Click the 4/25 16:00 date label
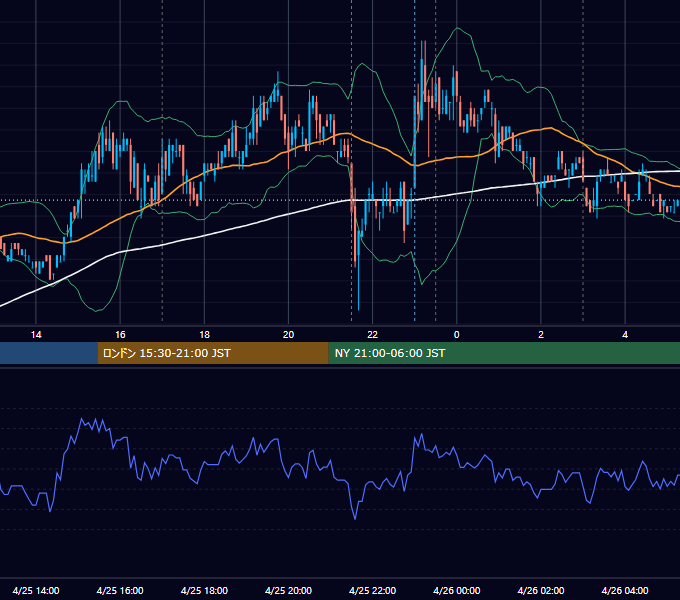The width and height of the screenshot is (680, 600). (x=120, y=590)
